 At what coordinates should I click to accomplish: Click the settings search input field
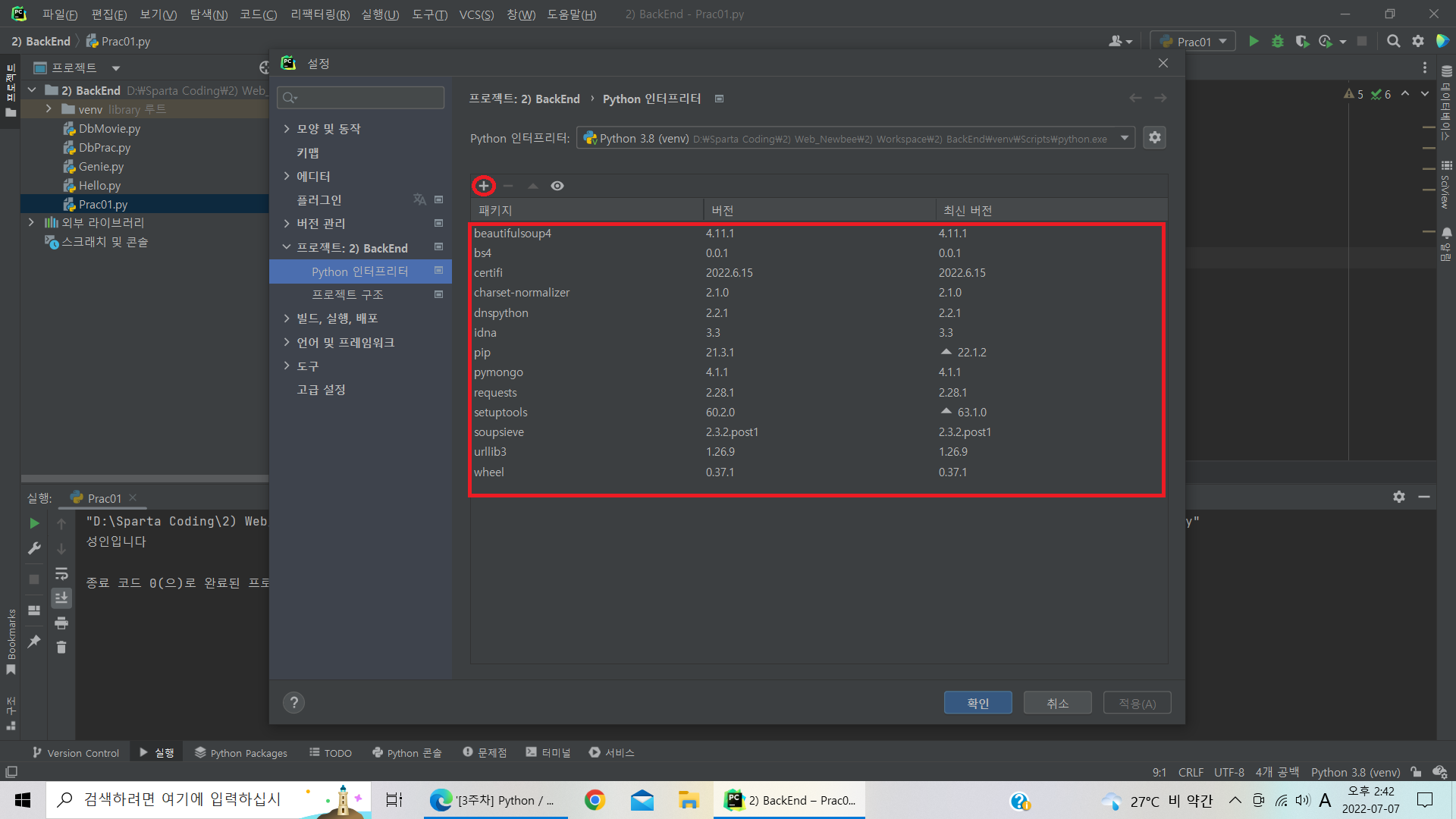(368, 98)
